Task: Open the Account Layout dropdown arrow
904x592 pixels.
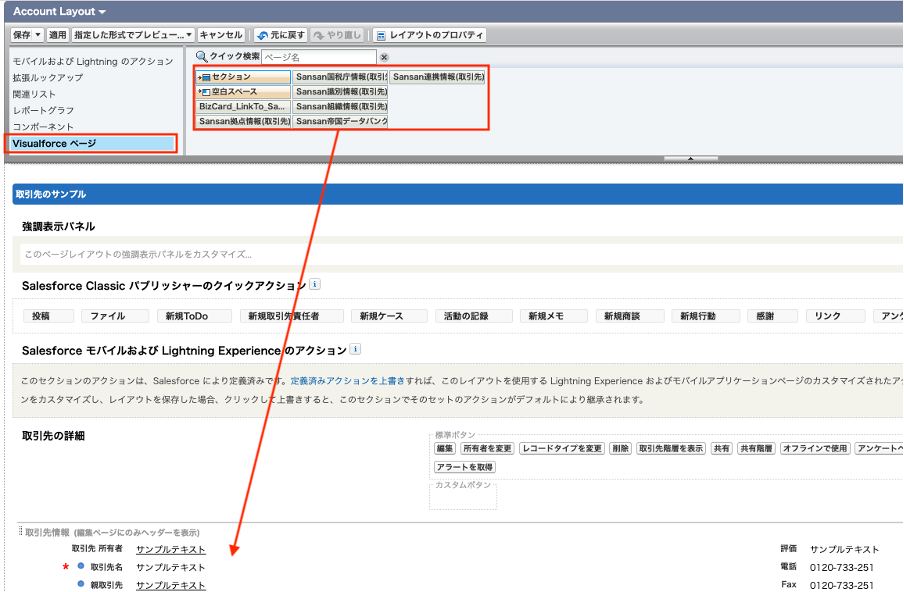Action: (x=102, y=12)
